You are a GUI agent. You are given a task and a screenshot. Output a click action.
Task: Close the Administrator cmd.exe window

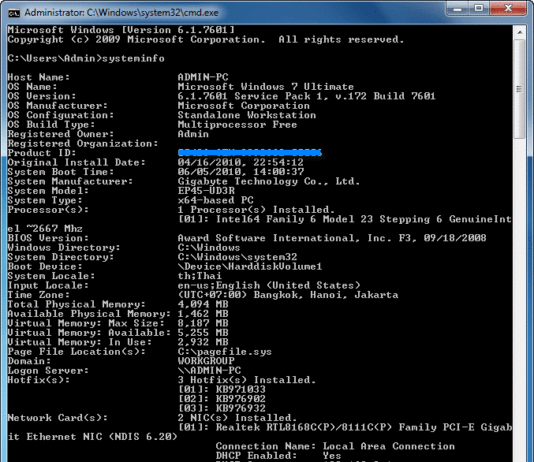(508, 9)
